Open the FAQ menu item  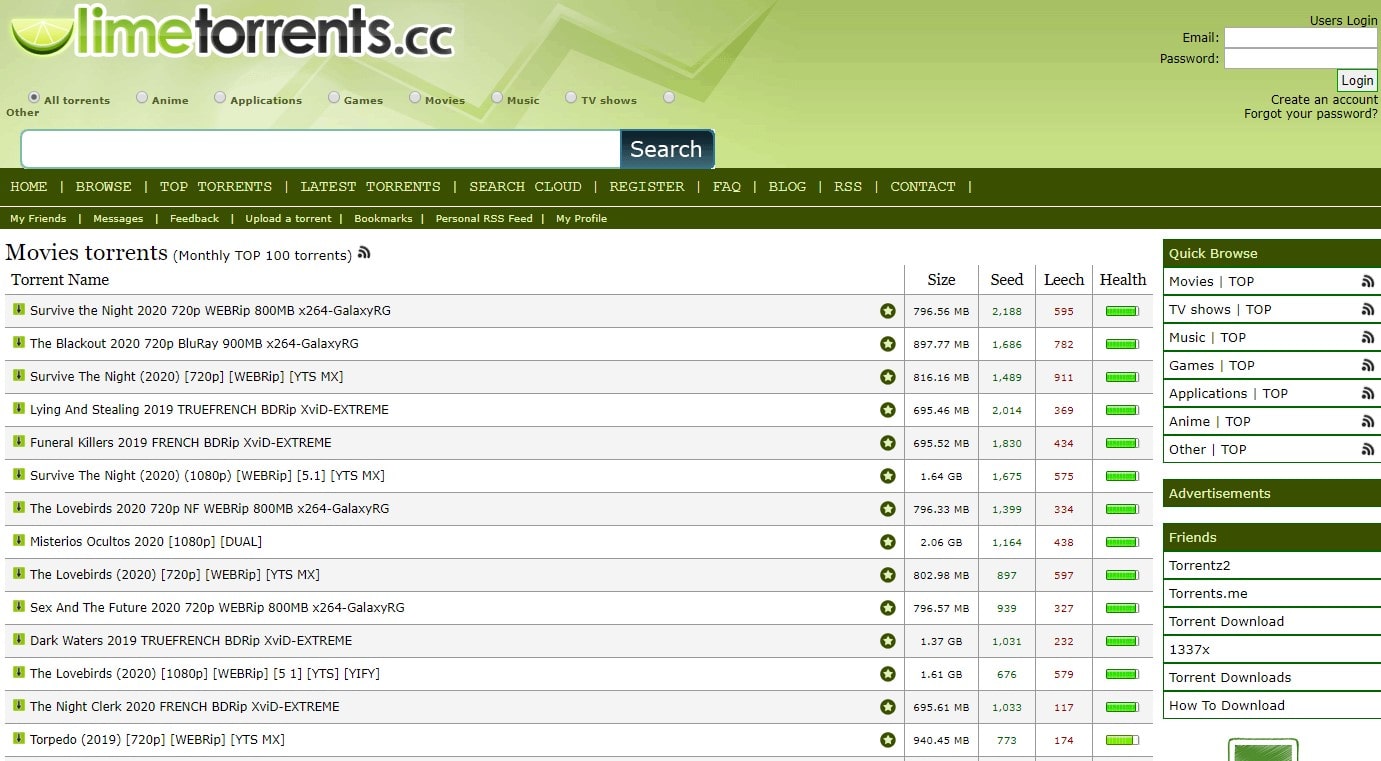727,186
